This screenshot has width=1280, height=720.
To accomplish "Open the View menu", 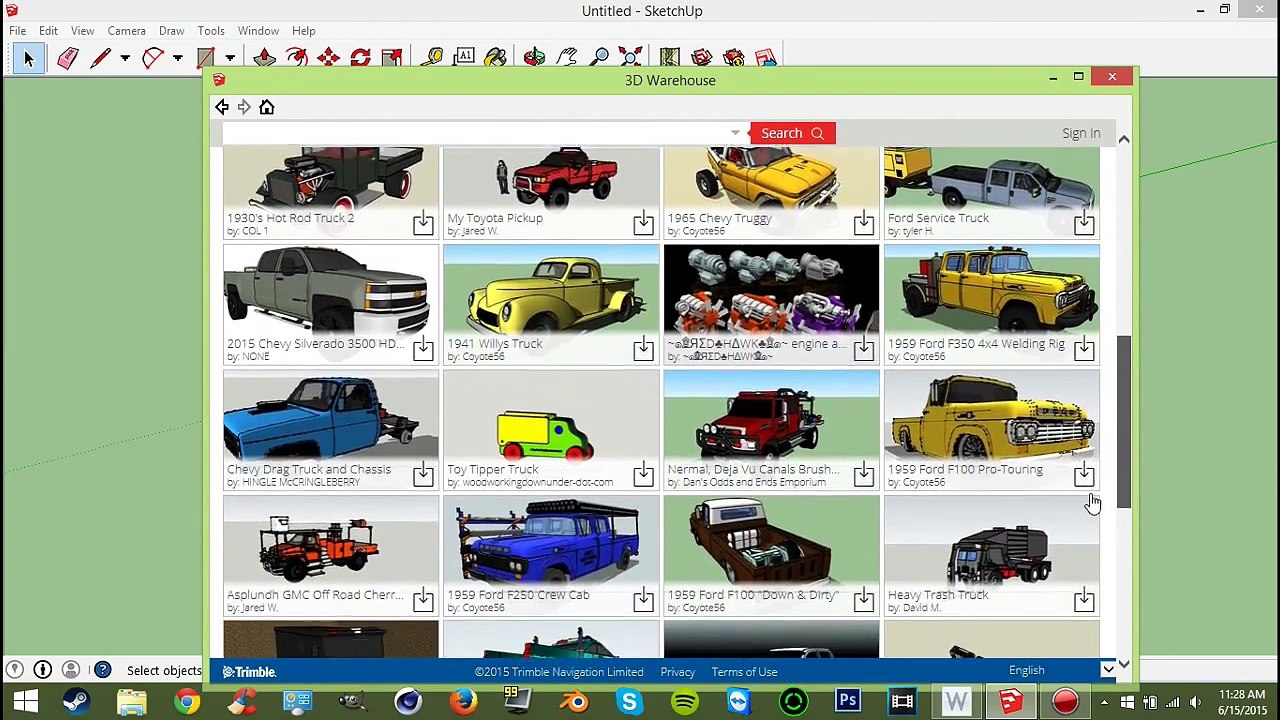I will click(x=82, y=31).
